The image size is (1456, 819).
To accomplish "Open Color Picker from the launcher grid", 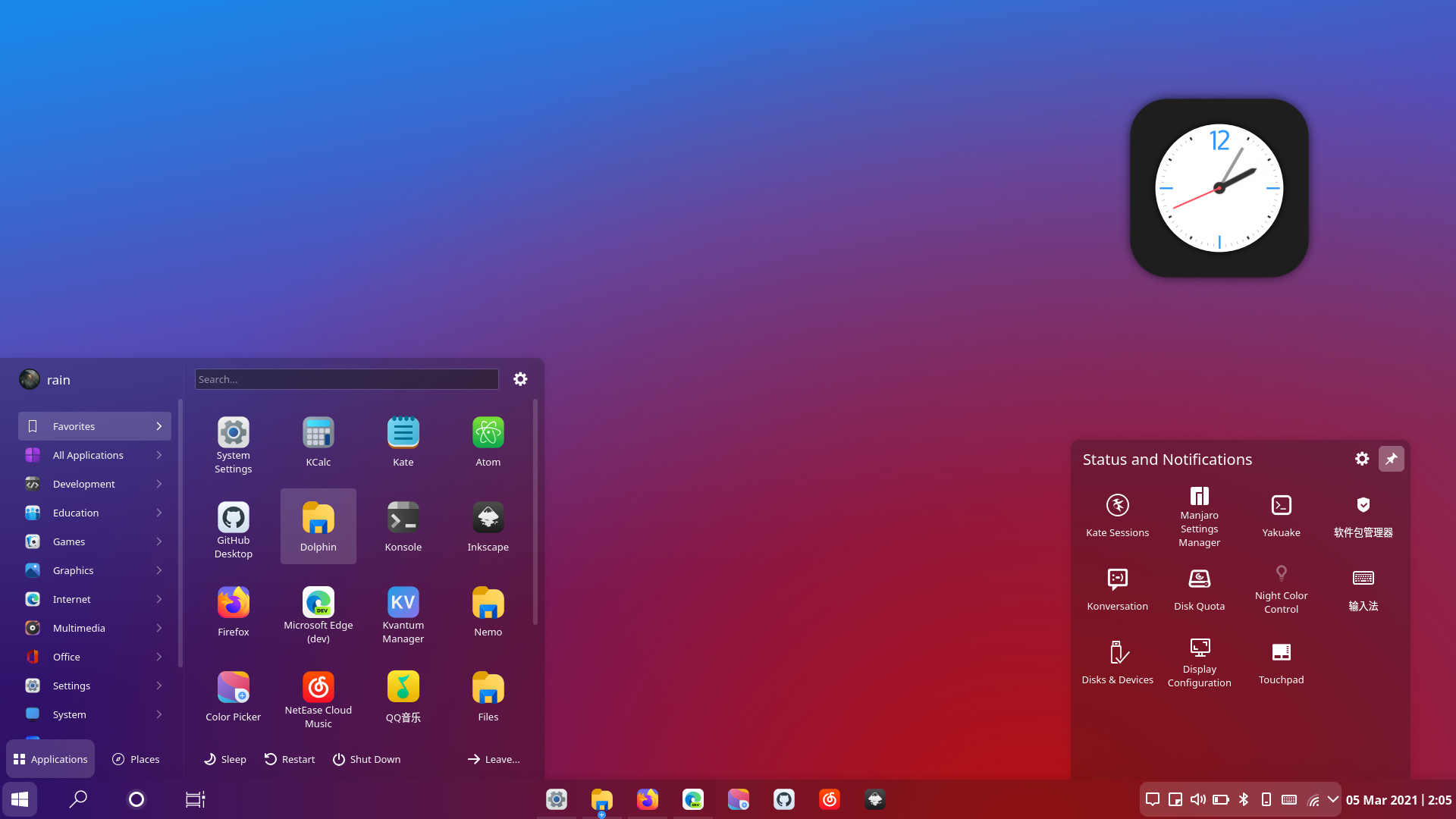I will click(x=233, y=697).
